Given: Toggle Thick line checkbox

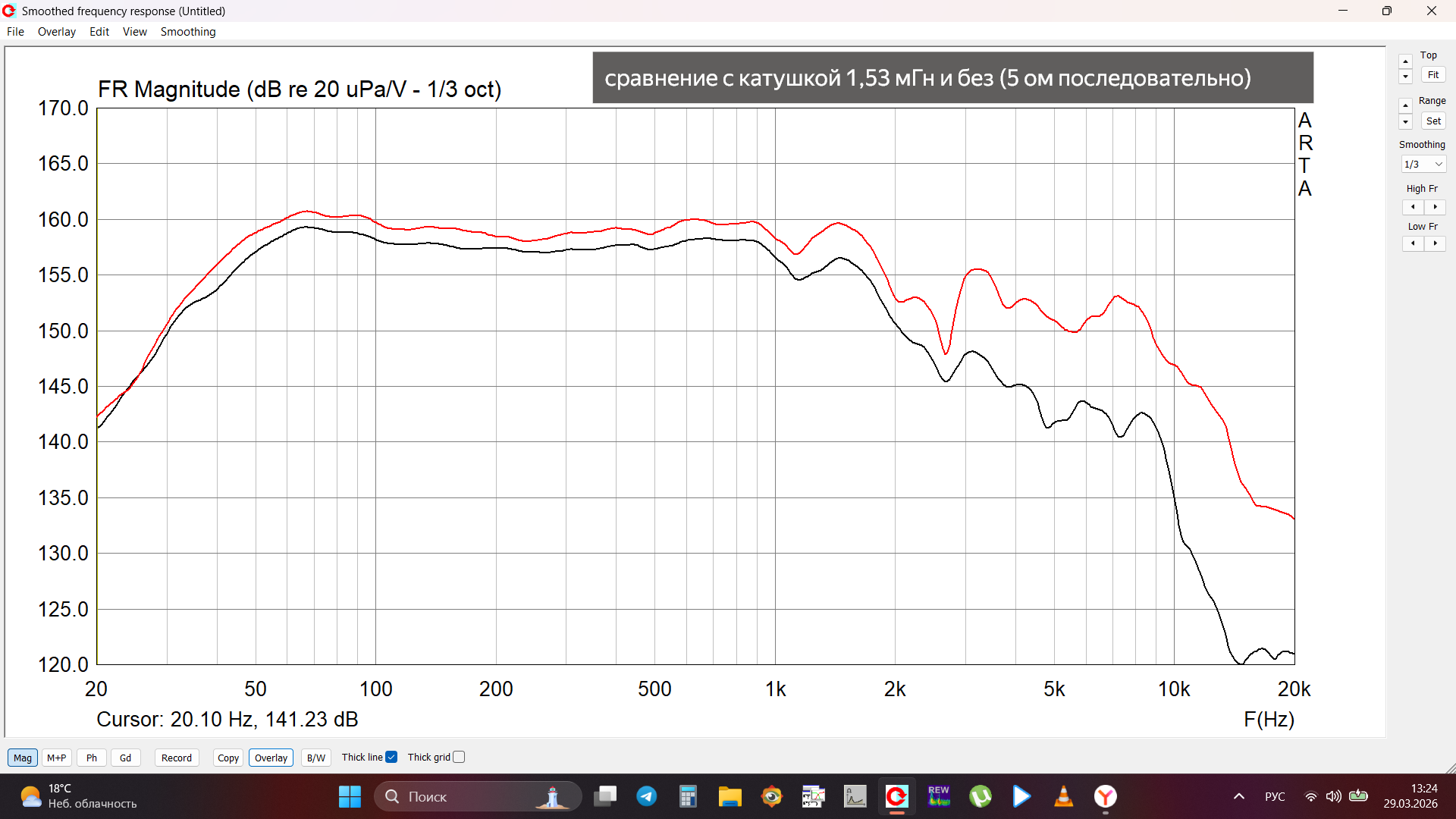Looking at the screenshot, I should [391, 757].
